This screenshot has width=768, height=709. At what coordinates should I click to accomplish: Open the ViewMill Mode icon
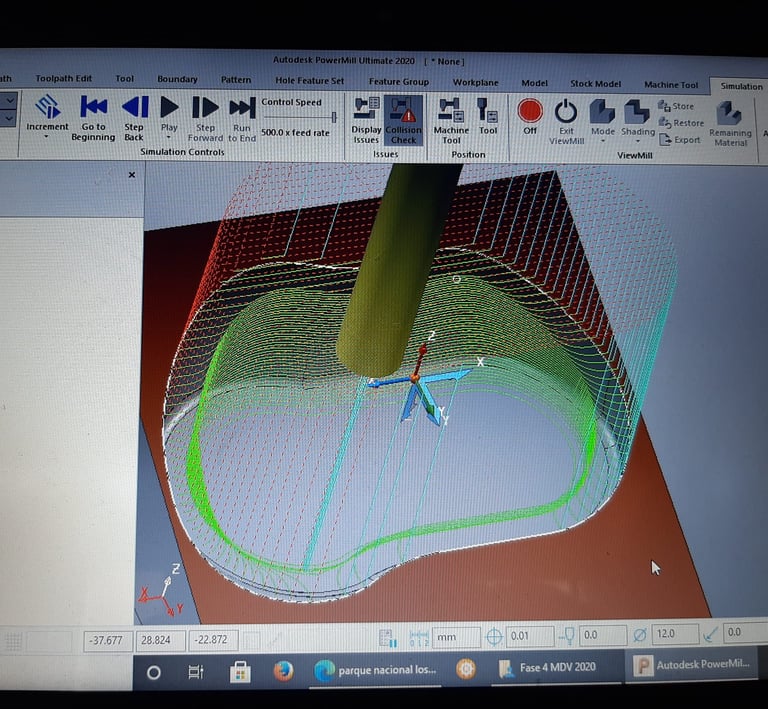tap(602, 111)
